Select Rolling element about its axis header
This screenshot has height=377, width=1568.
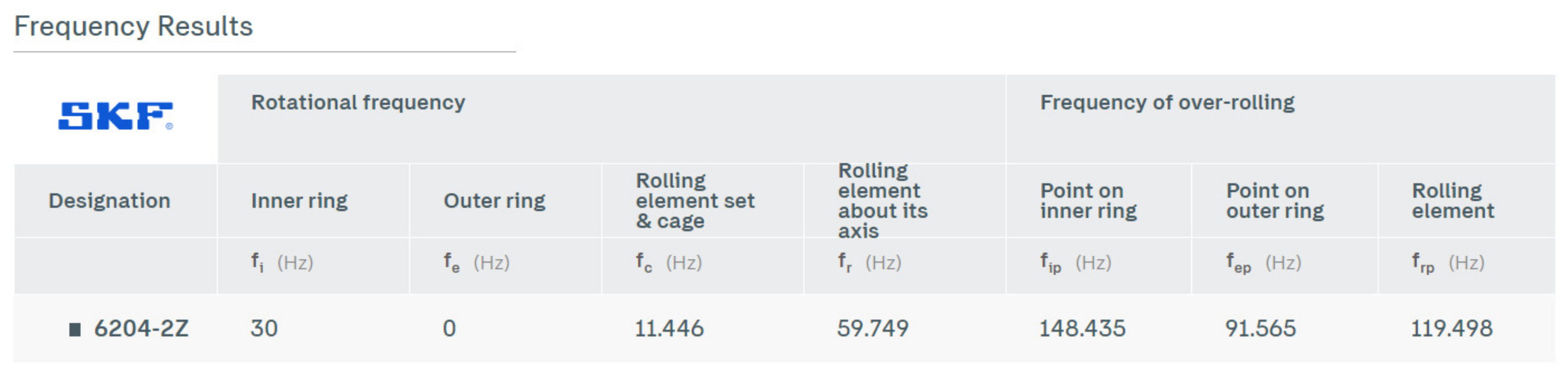click(883, 200)
